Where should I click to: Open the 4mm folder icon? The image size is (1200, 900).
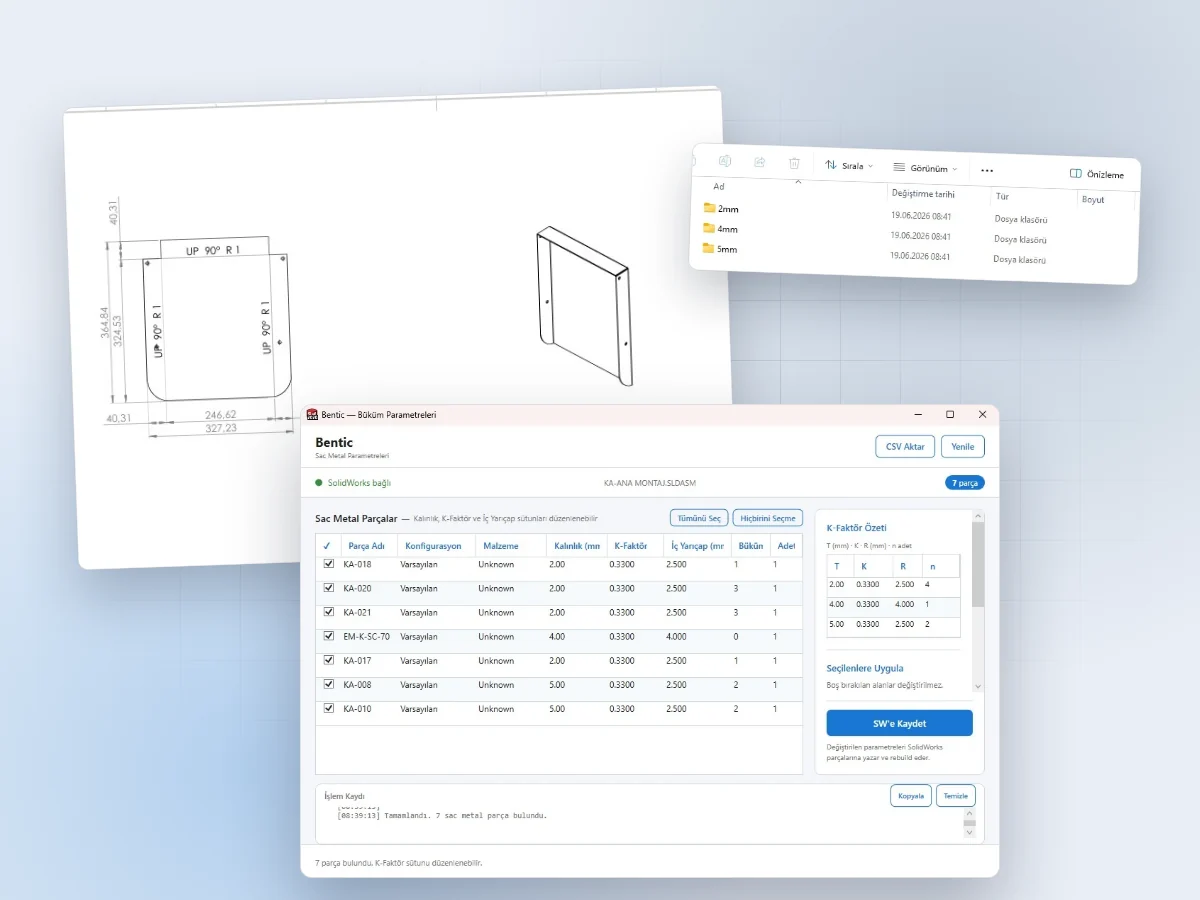(709, 228)
